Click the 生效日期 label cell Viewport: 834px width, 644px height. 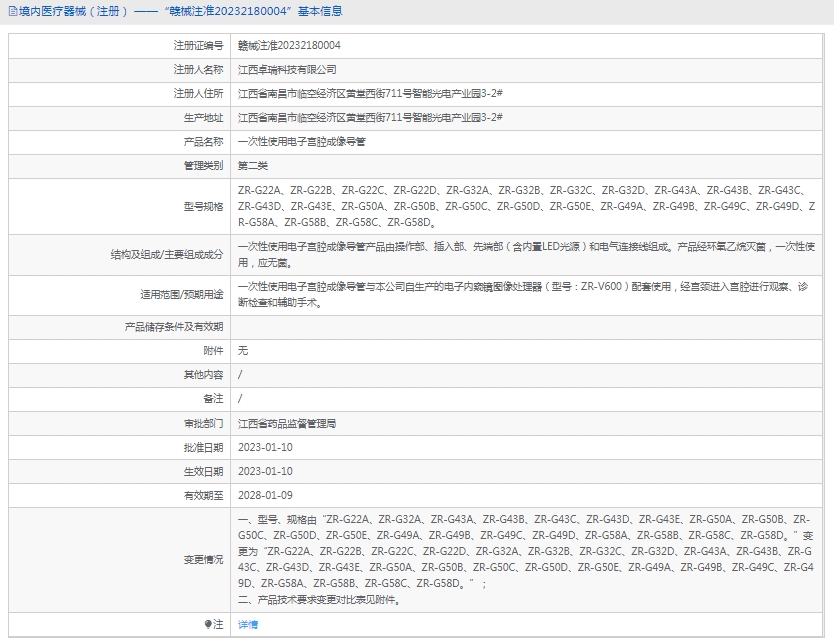click(x=119, y=471)
